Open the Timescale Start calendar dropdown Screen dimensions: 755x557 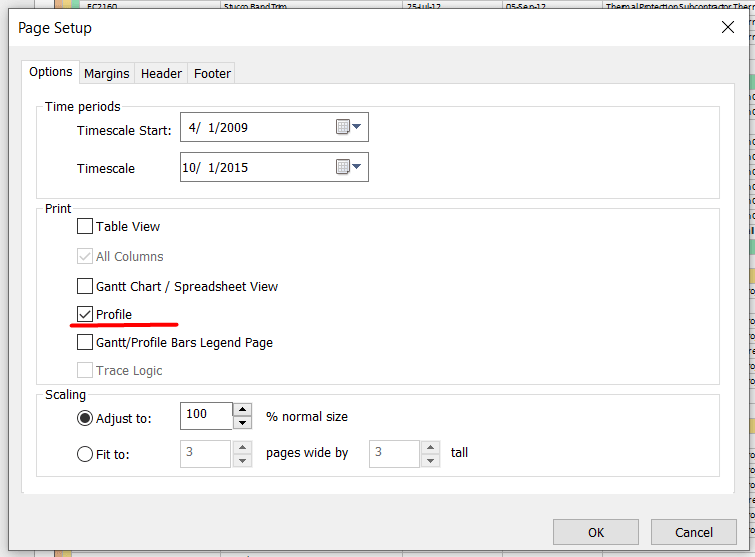tap(348, 127)
